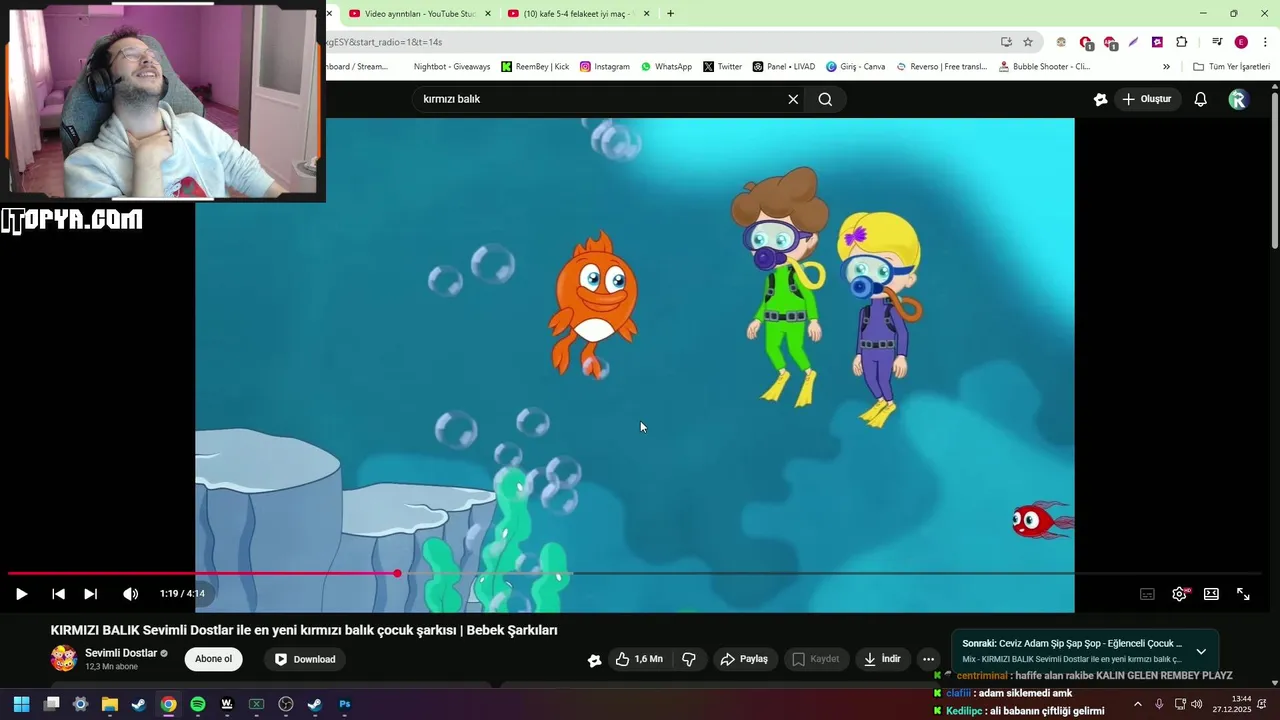Click the page vertical scrollbar
This screenshot has width=1280, height=720.
[x=1275, y=170]
